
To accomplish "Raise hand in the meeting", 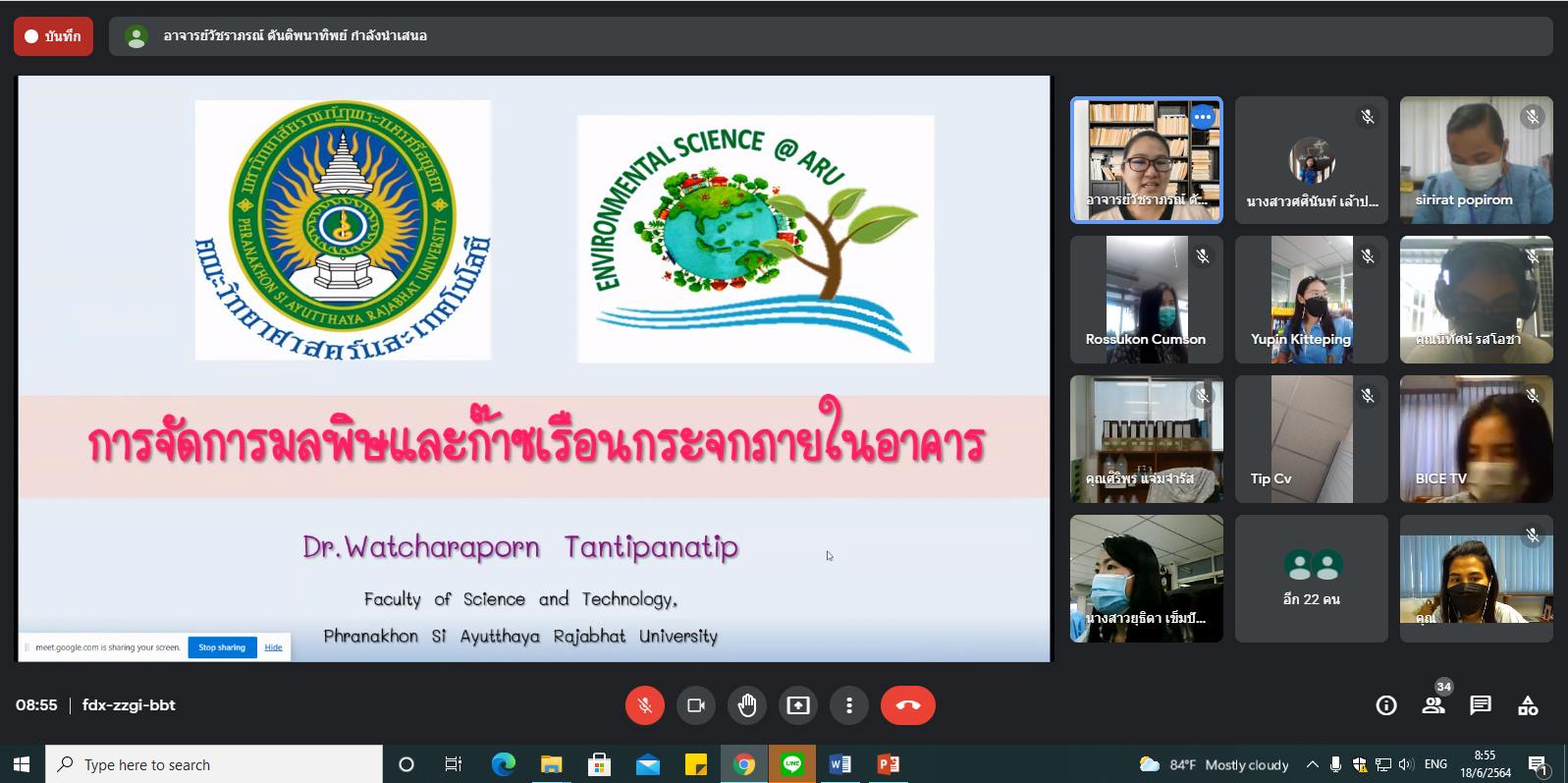I will pyautogui.click(x=747, y=705).
